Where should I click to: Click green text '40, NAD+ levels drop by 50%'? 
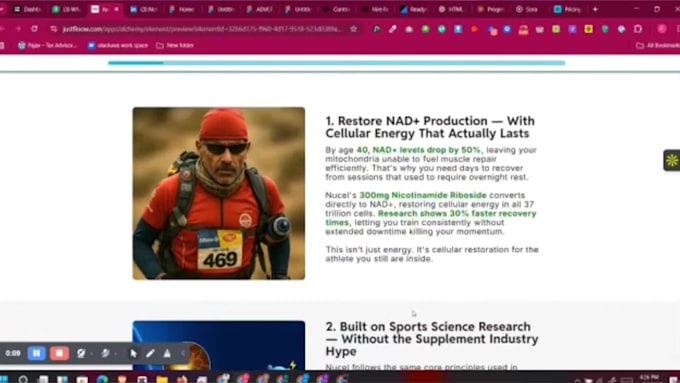tap(418, 150)
